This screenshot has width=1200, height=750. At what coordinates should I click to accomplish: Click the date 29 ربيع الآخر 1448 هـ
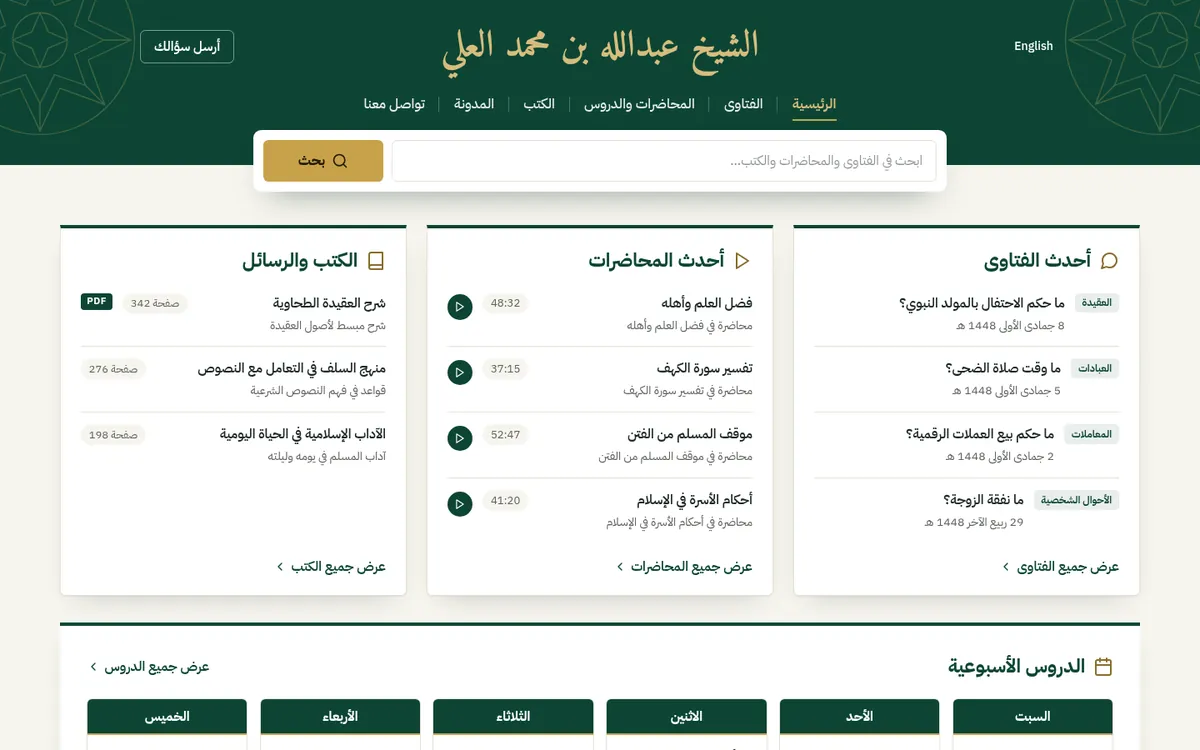coord(974,523)
